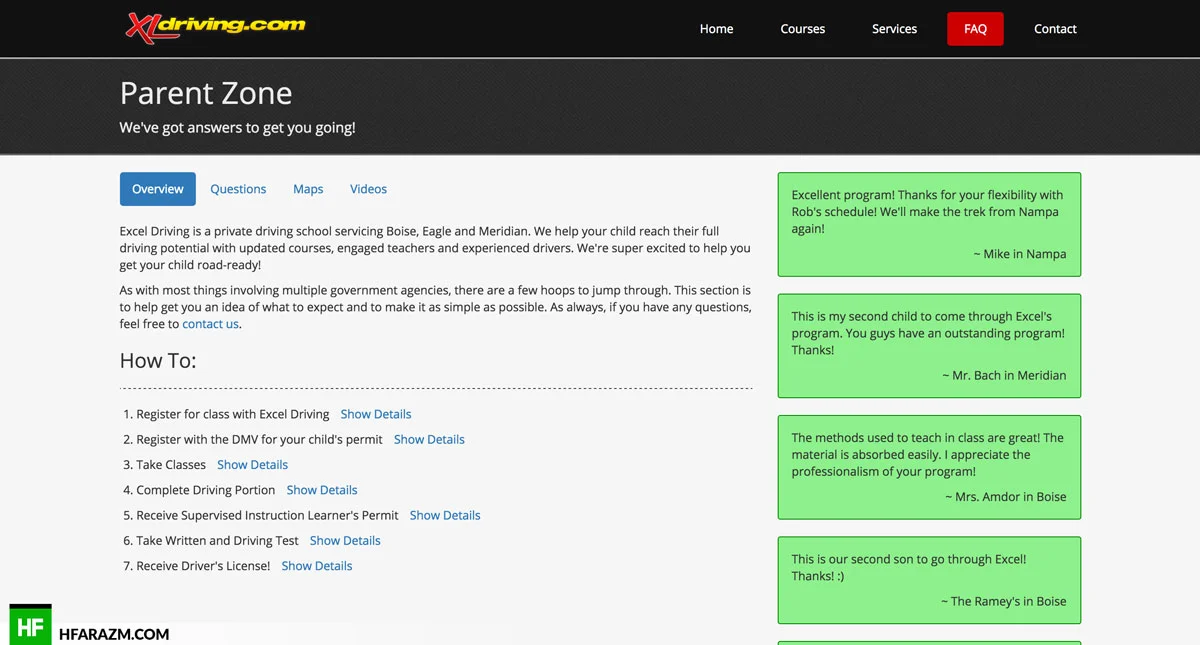Expand Show Details for Take Classes
Image resolution: width=1200 pixels, height=645 pixels.
pyautogui.click(x=252, y=465)
